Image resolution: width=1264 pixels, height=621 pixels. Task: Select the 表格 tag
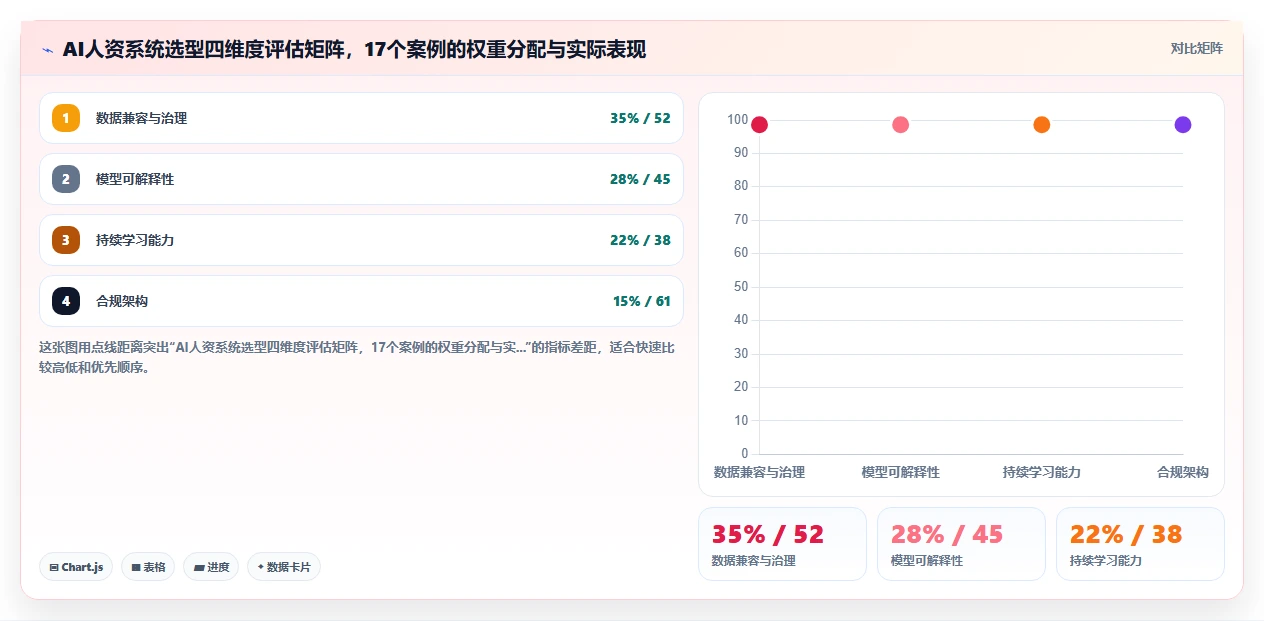(x=148, y=567)
